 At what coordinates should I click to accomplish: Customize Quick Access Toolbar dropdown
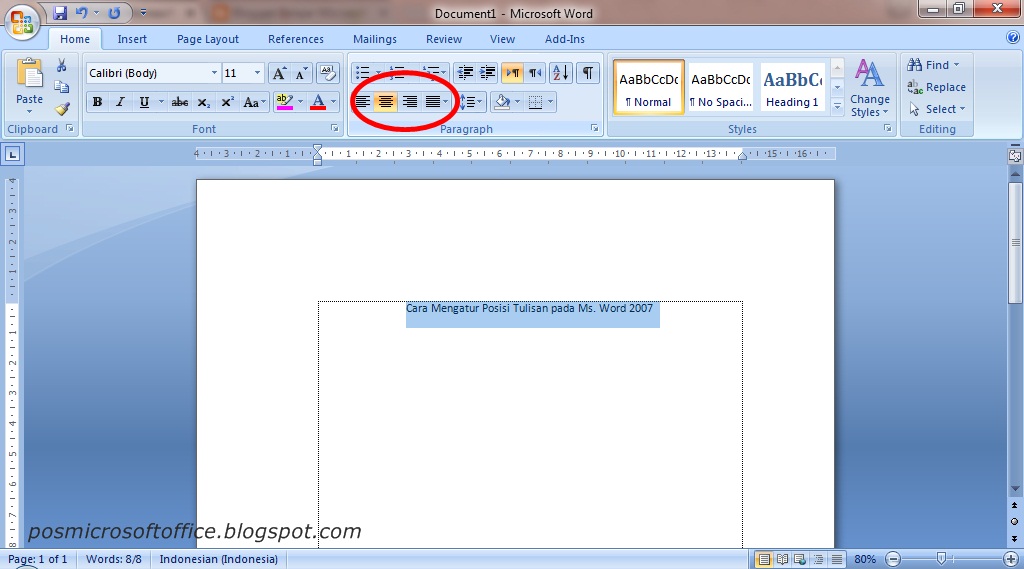pos(143,12)
